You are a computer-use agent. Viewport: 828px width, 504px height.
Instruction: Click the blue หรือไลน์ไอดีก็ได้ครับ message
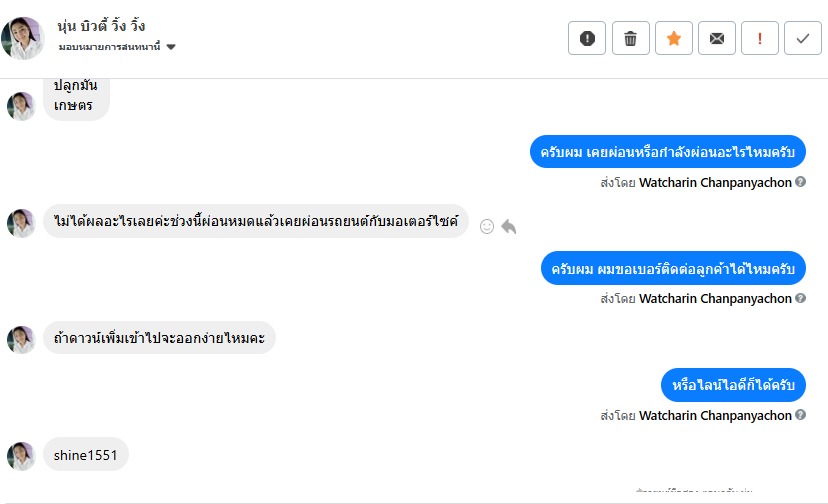pyautogui.click(x=733, y=386)
